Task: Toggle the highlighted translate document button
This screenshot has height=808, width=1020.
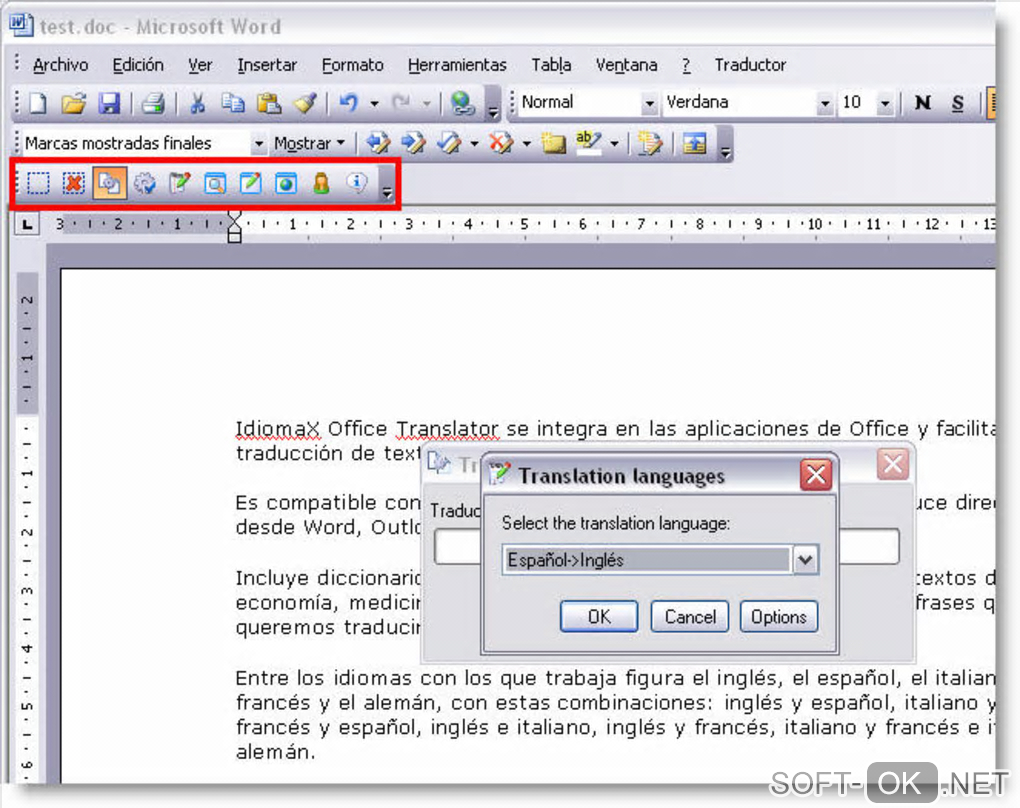Action: coord(109,183)
